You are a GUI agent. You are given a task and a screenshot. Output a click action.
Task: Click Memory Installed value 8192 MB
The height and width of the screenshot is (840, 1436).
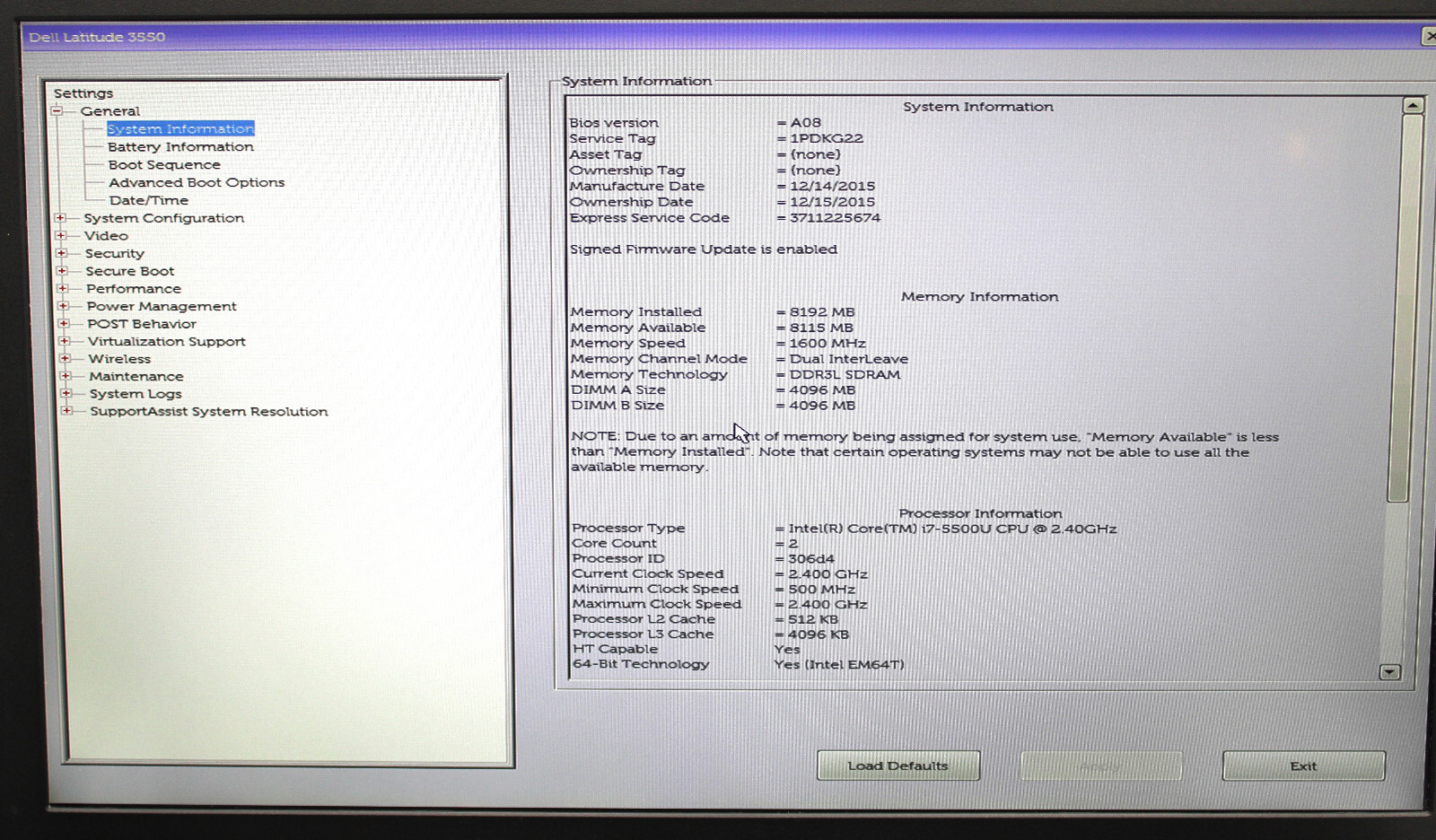(822, 312)
